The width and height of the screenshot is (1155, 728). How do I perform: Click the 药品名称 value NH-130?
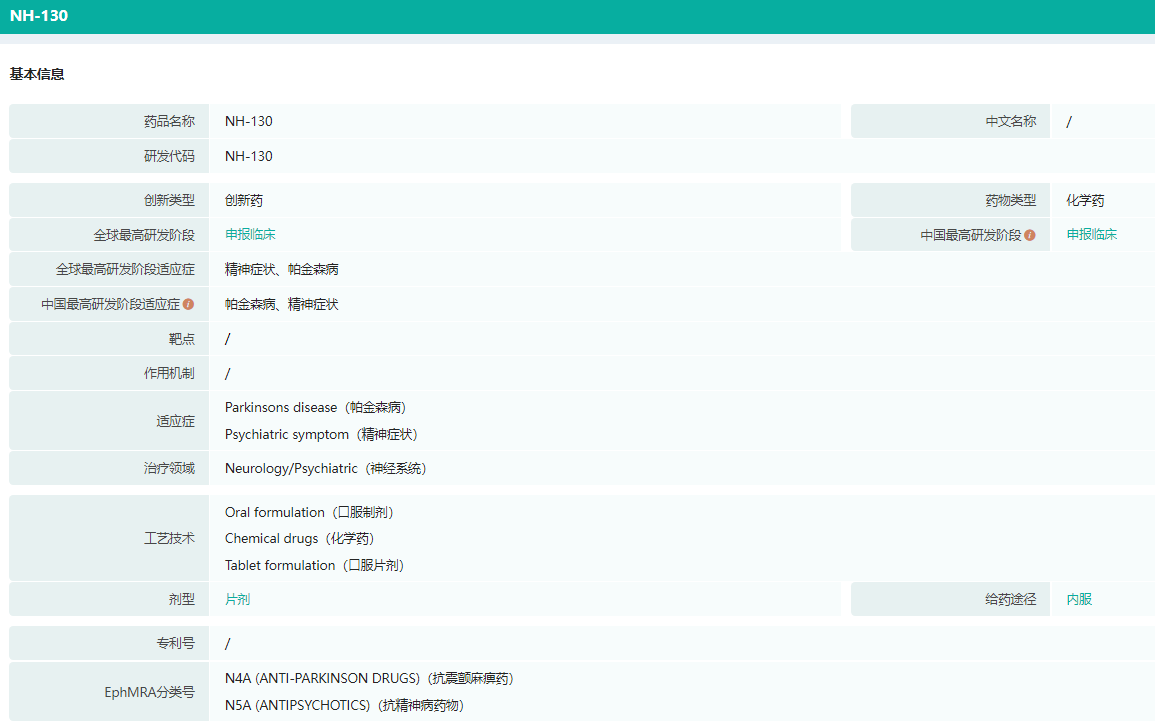click(x=249, y=121)
